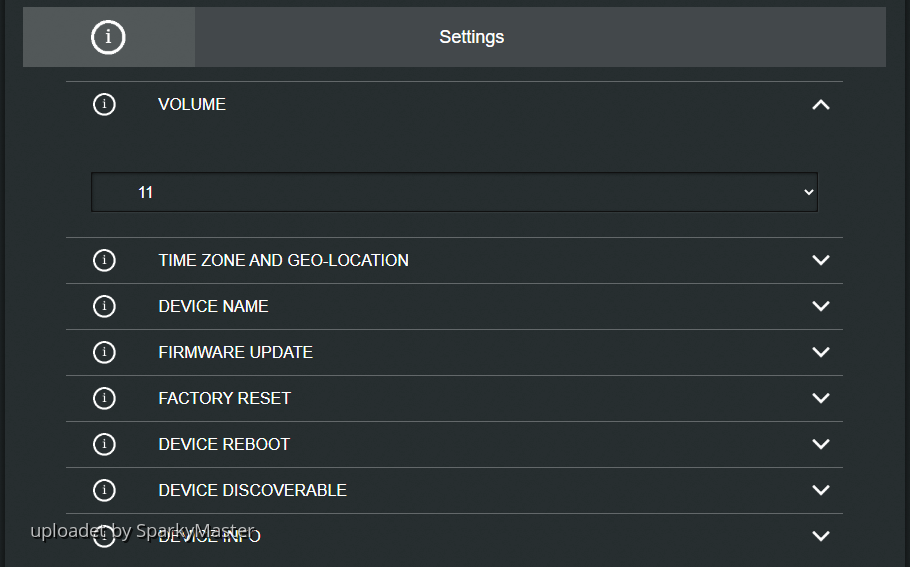This screenshot has width=910, height=567.
Task: Click info icon beside DEVICE DISCOVERABLE
Action: [x=104, y=490]
